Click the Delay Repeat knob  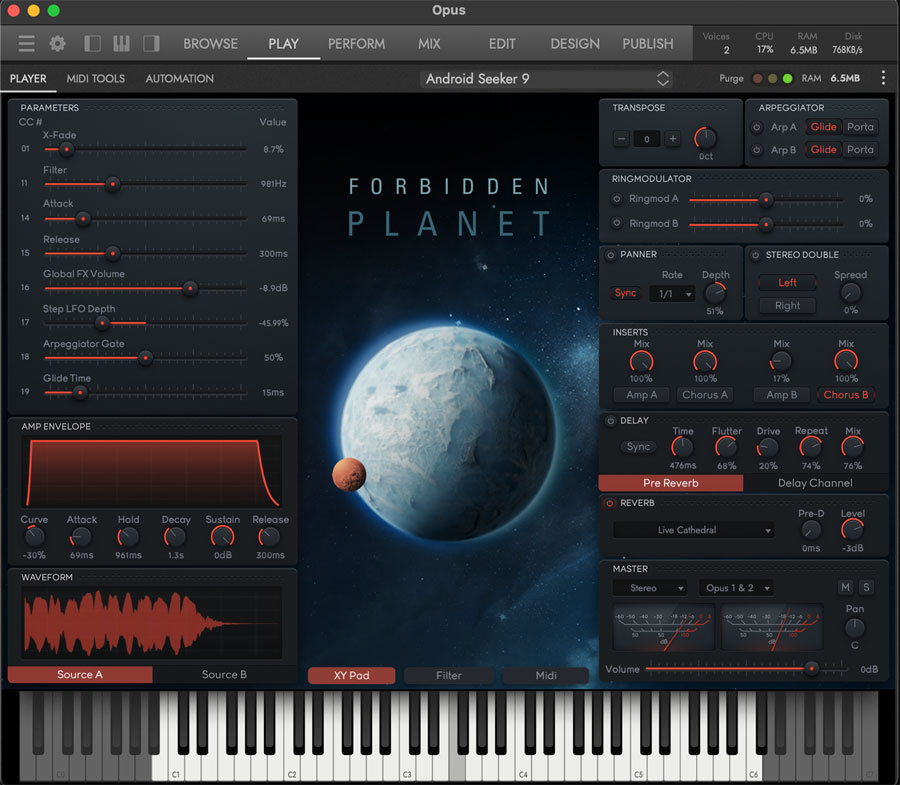click(810, 448)
